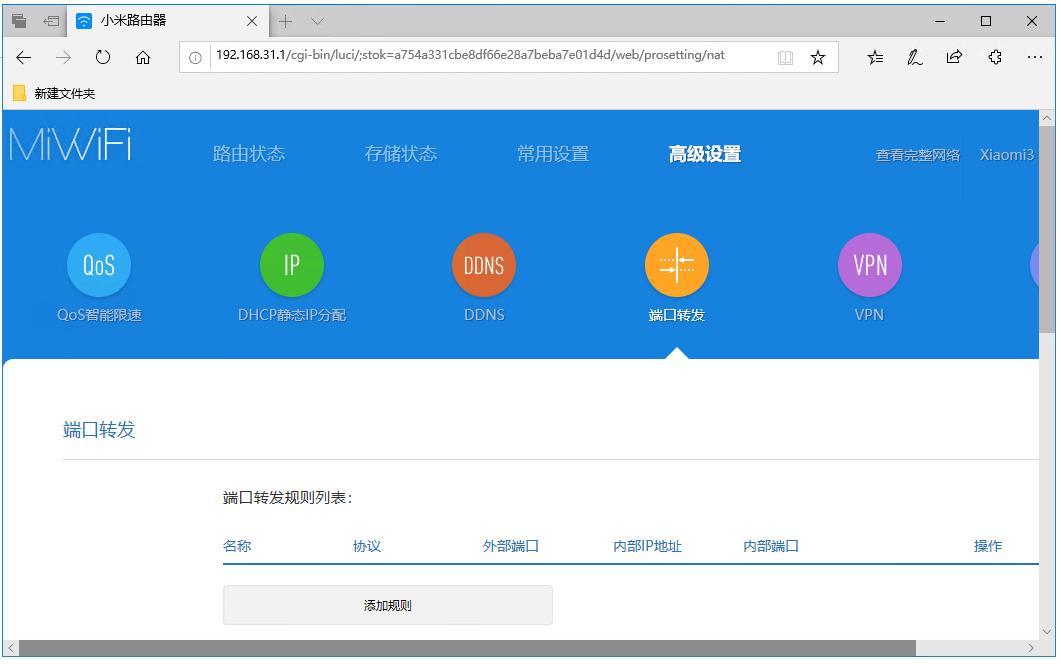
Task: Navigate back using the browser arrow
Action: [x=23, y=57]
